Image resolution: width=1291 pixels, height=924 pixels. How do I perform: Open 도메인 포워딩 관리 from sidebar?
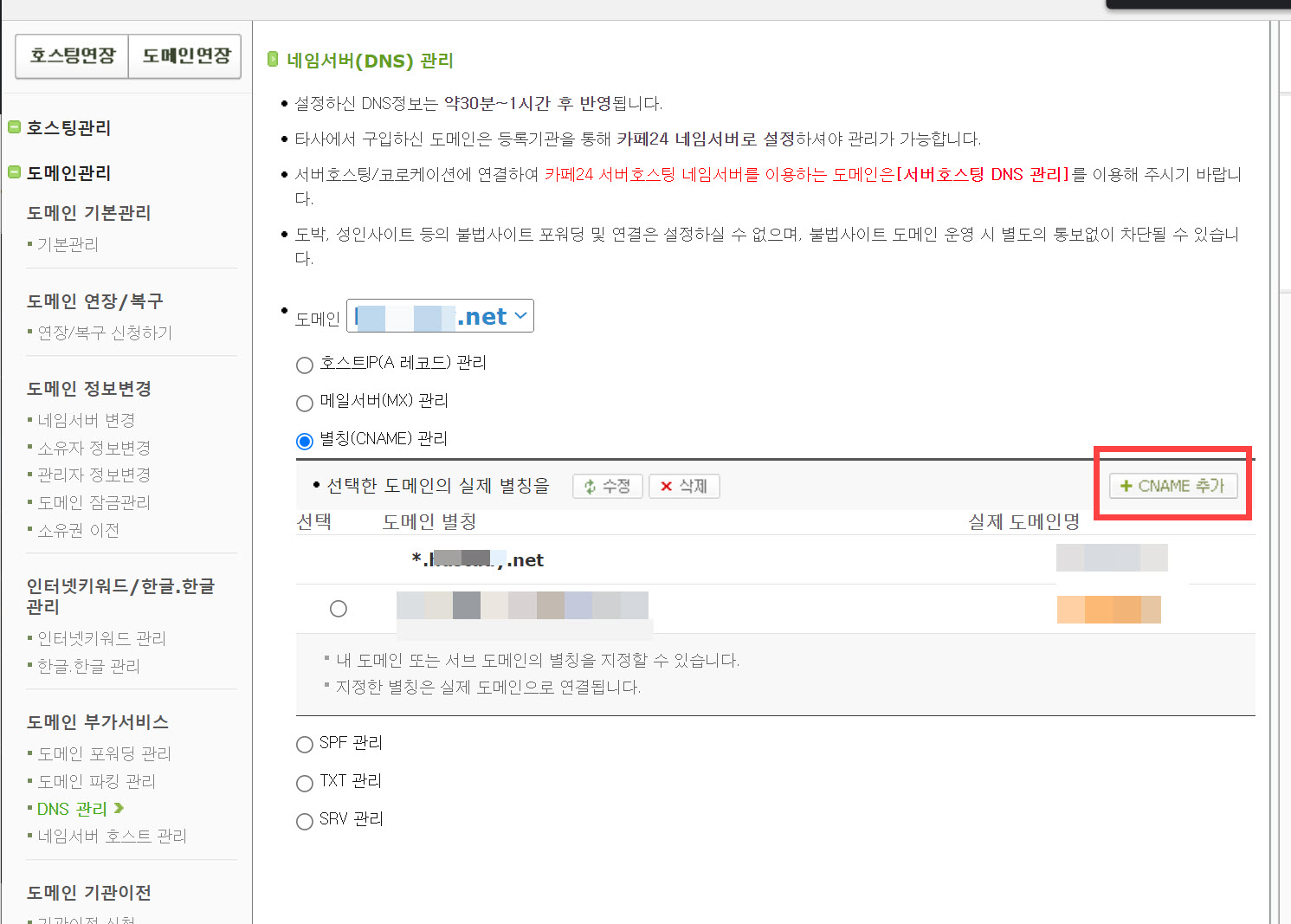click(103, 753)
